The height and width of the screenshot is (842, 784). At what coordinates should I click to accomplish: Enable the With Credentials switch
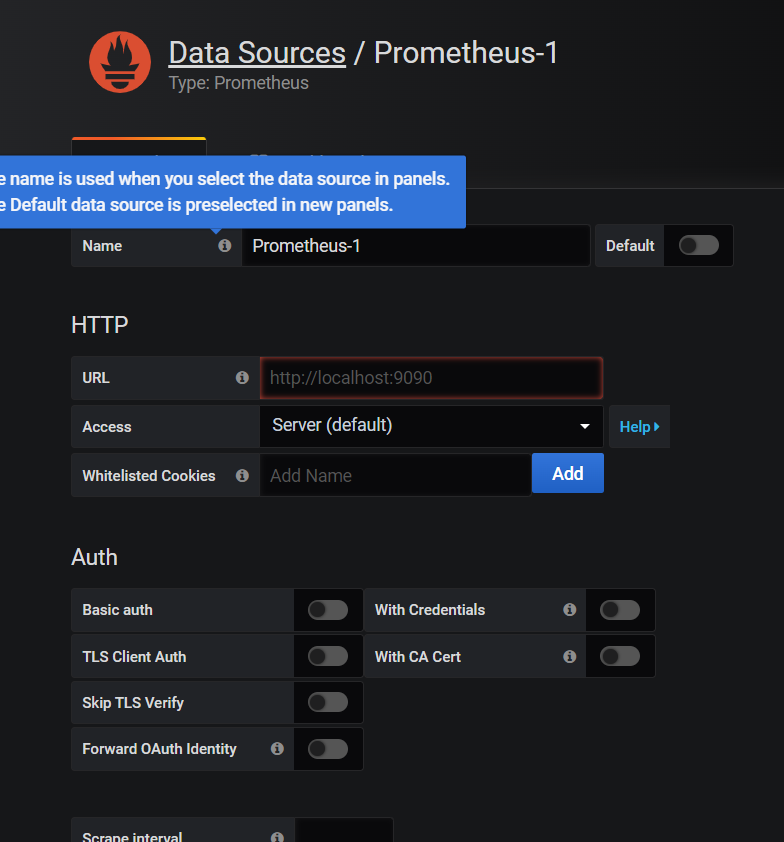pos(620,610)
